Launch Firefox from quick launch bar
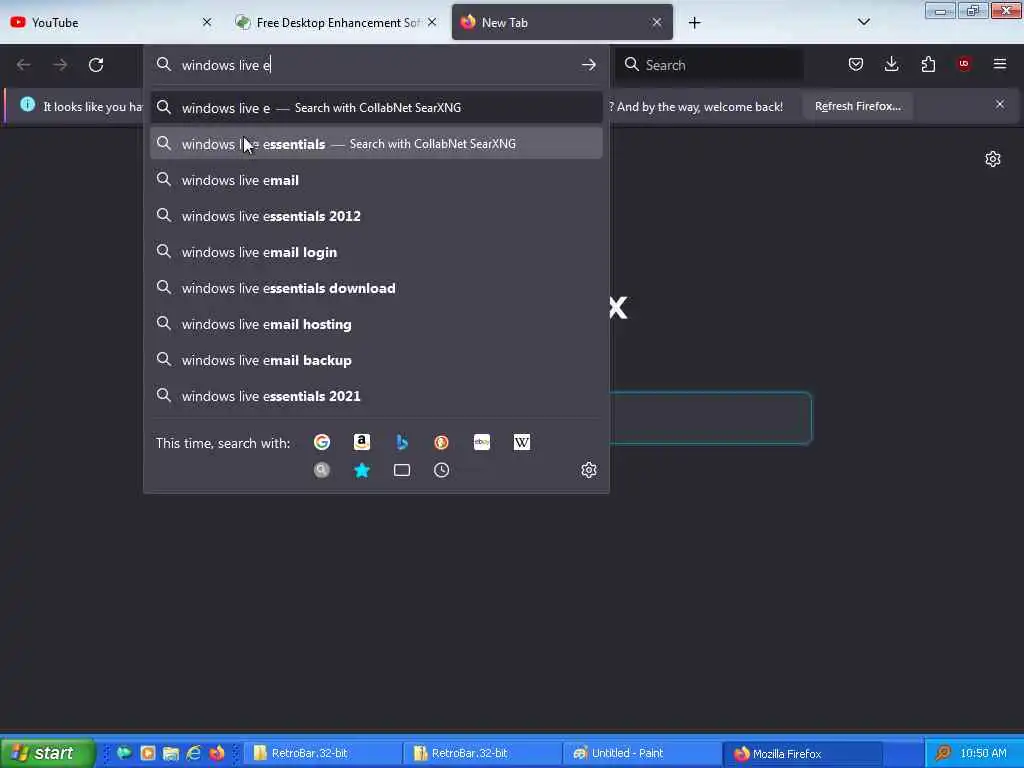Screen dimensions: 1024x768 [x=217, y=753]
